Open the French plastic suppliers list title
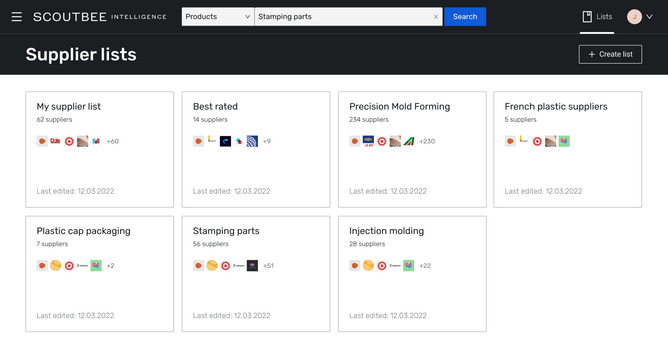 click(x=556, y=107)
